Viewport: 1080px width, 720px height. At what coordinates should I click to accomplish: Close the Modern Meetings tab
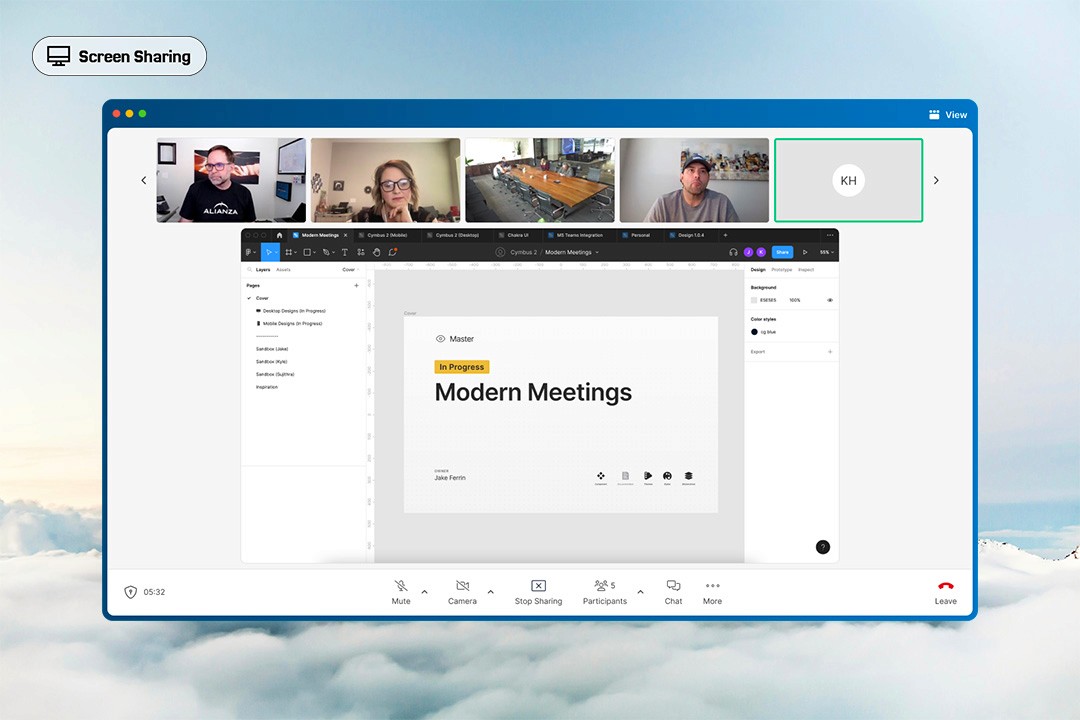[346, 235]
